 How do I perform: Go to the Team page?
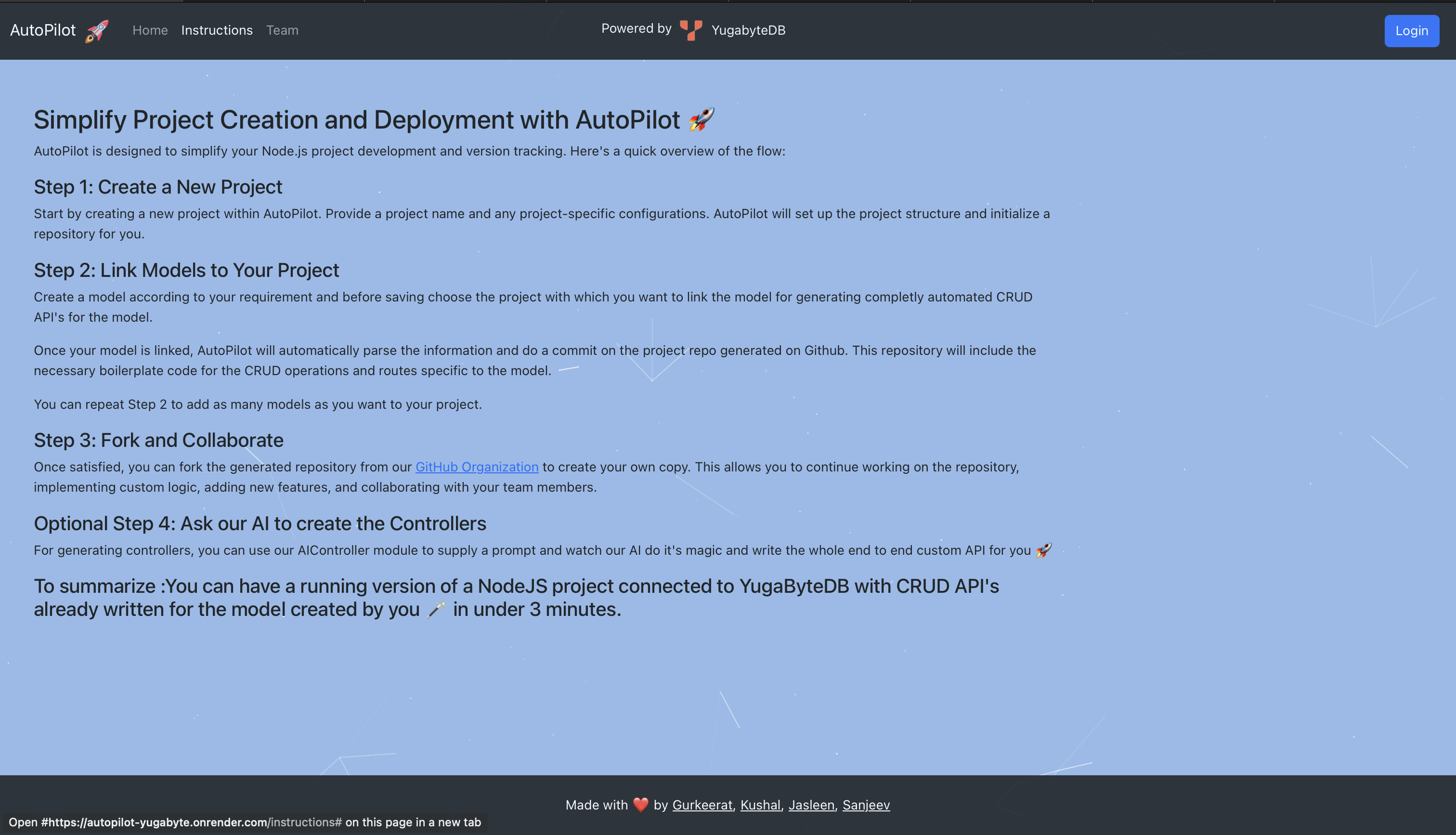(282, 30)
